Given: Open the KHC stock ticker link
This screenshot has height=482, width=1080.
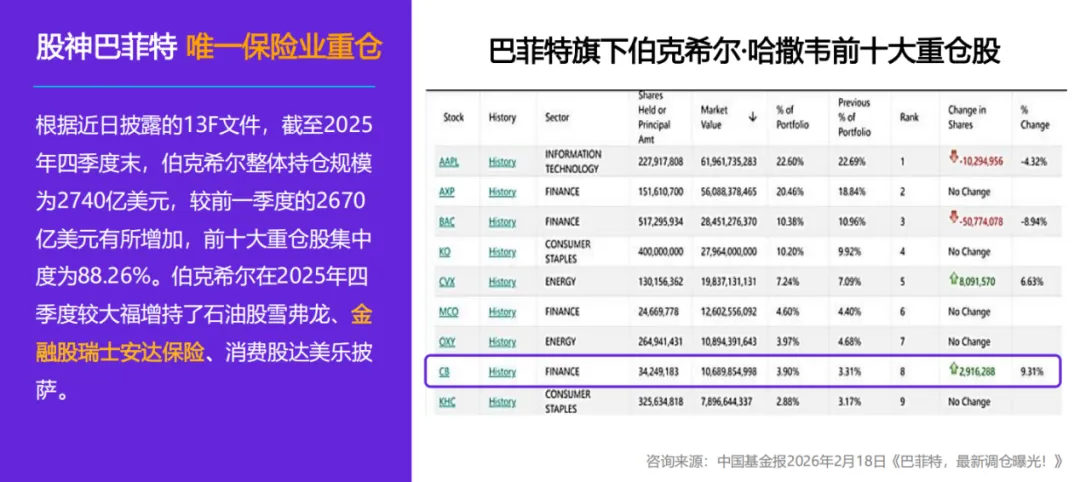Looking at the screenshot, I should [x=448, y=401].
